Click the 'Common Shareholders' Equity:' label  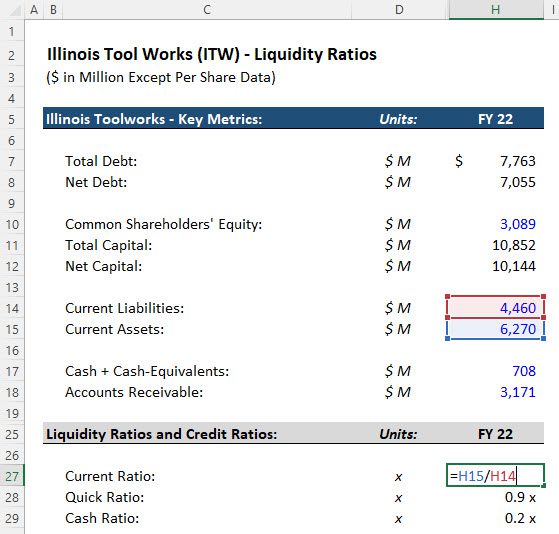click(164, 224)
